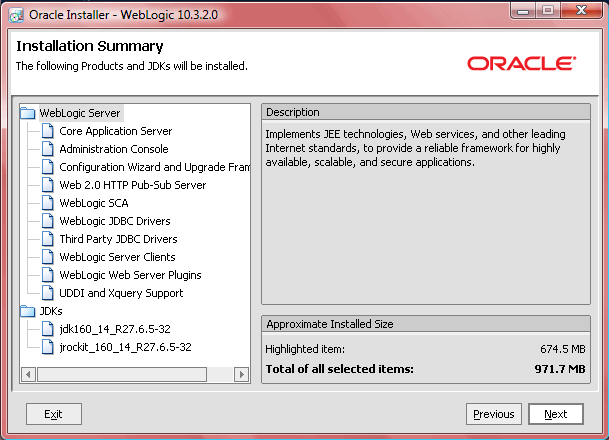Select WebLogic Web Server Plugins item
The width and height of the screenshot is (609, 440).
(x=130, y=275)
